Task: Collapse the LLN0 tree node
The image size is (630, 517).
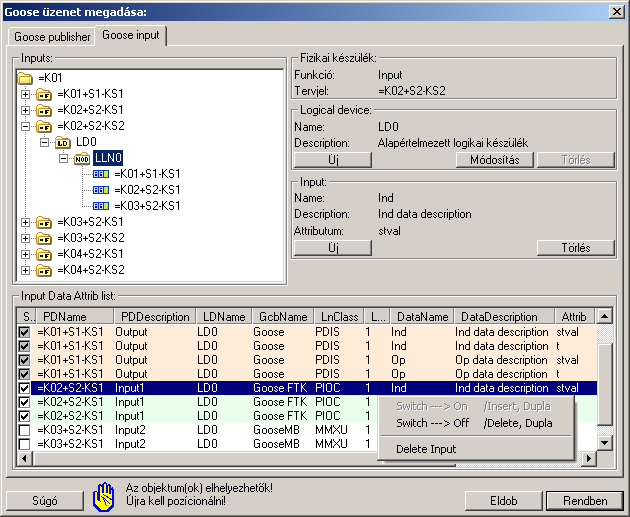Action: point(63,158)
